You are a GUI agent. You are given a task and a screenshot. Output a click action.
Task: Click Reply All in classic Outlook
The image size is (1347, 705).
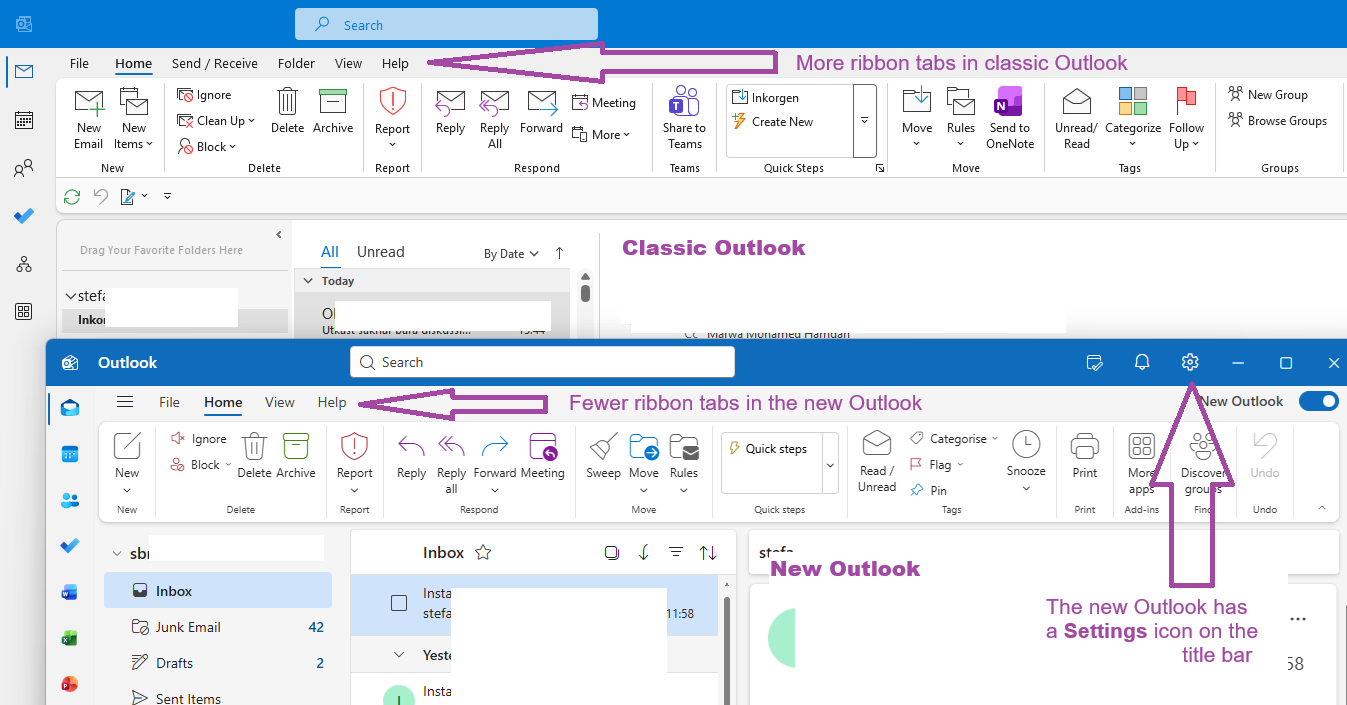click(494, 118)
